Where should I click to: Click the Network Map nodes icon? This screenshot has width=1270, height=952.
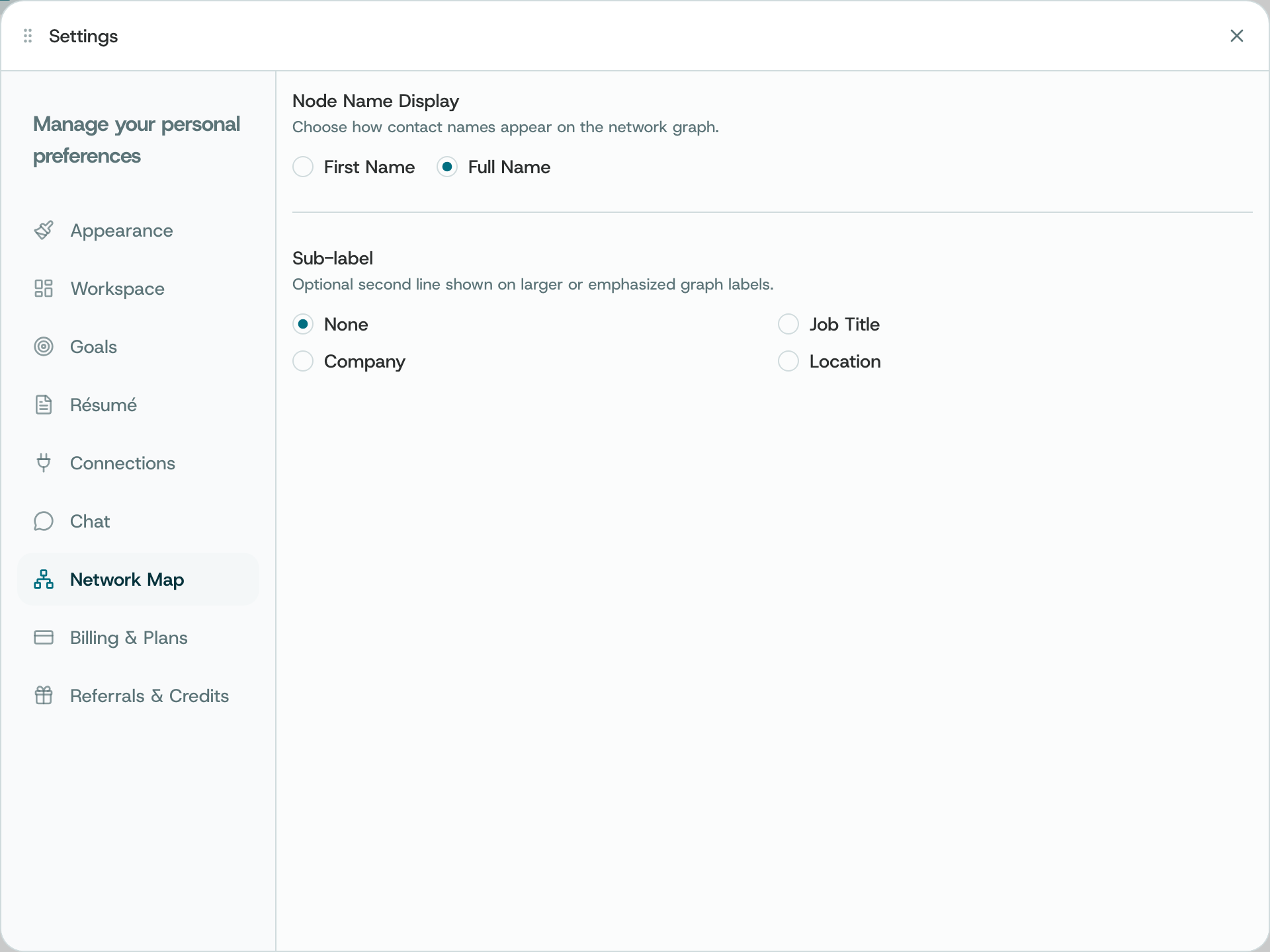pyautogui.click(x=44, y=580)
